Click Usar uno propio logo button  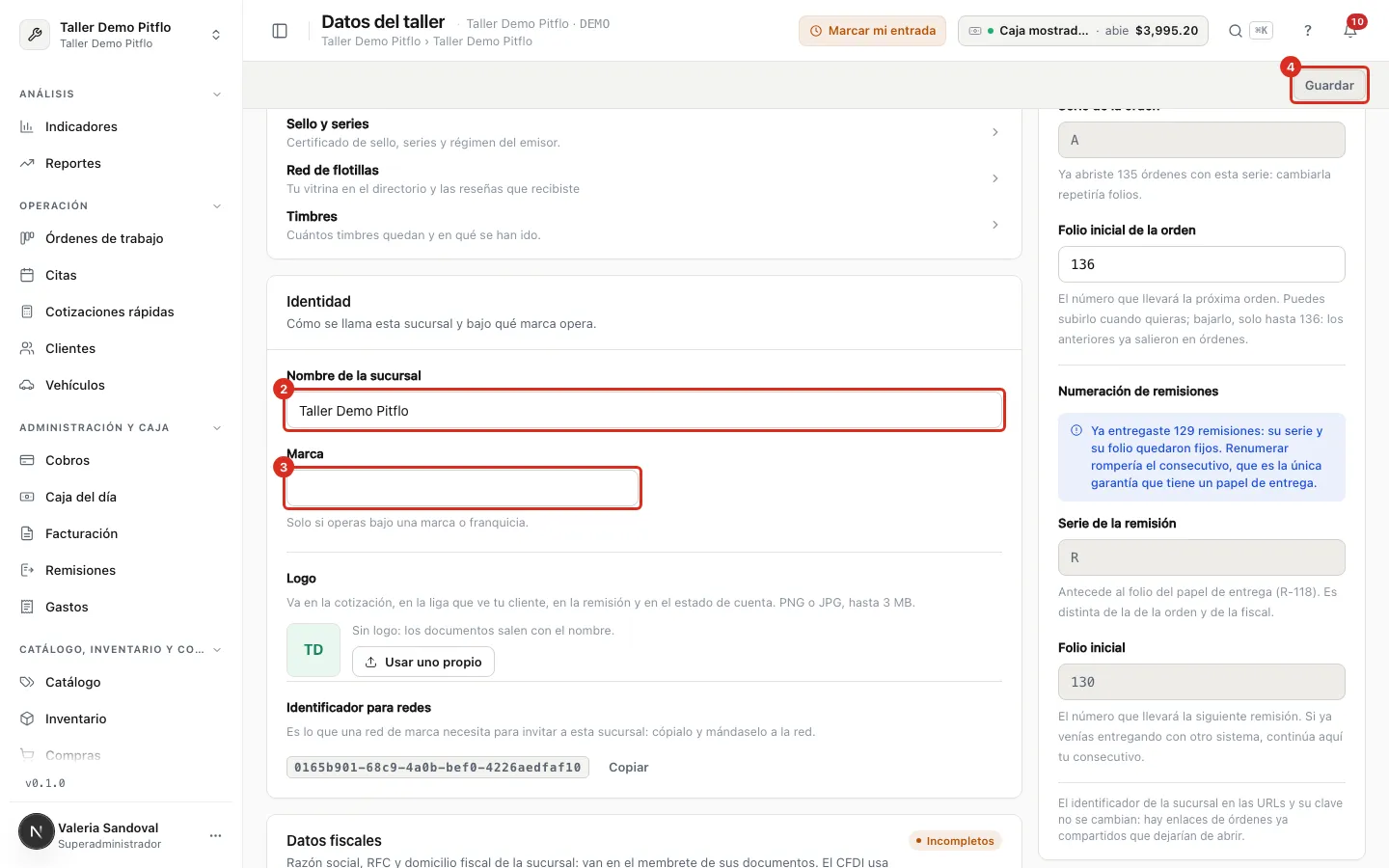click(x=423, y=662)
